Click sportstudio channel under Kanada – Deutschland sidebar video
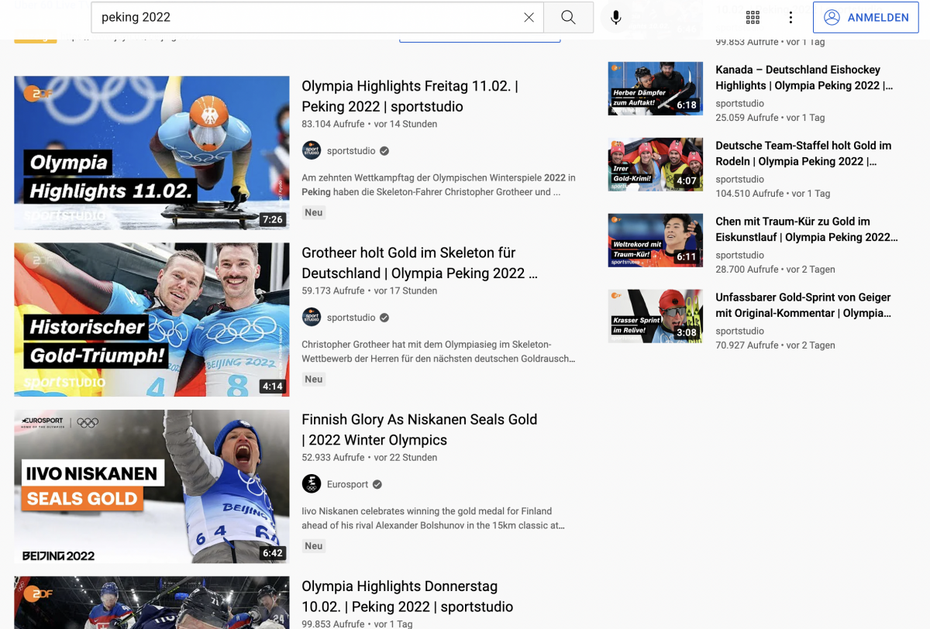The image size is (930, 629). tap(740, 103)
